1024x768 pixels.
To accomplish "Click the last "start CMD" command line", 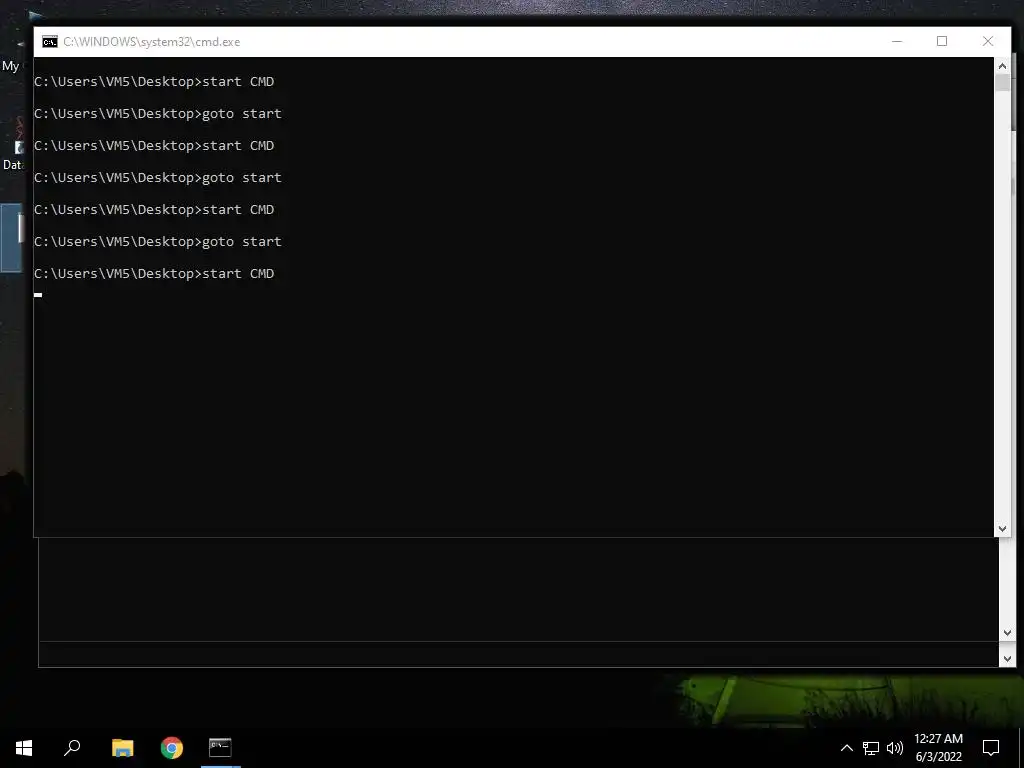I will point(154,274).
